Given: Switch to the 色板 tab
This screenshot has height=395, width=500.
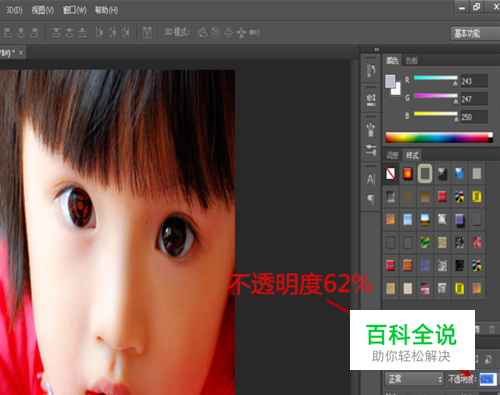Looking at the screenshot, I should click(x=412, y=60).
